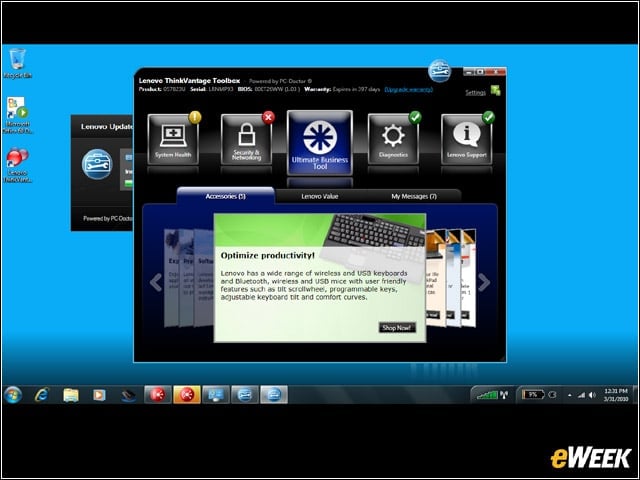Image resolution: width=640 pixels, height=480 pixels.
Task: Open the Security & Networking tile
Action: point(246,139)
